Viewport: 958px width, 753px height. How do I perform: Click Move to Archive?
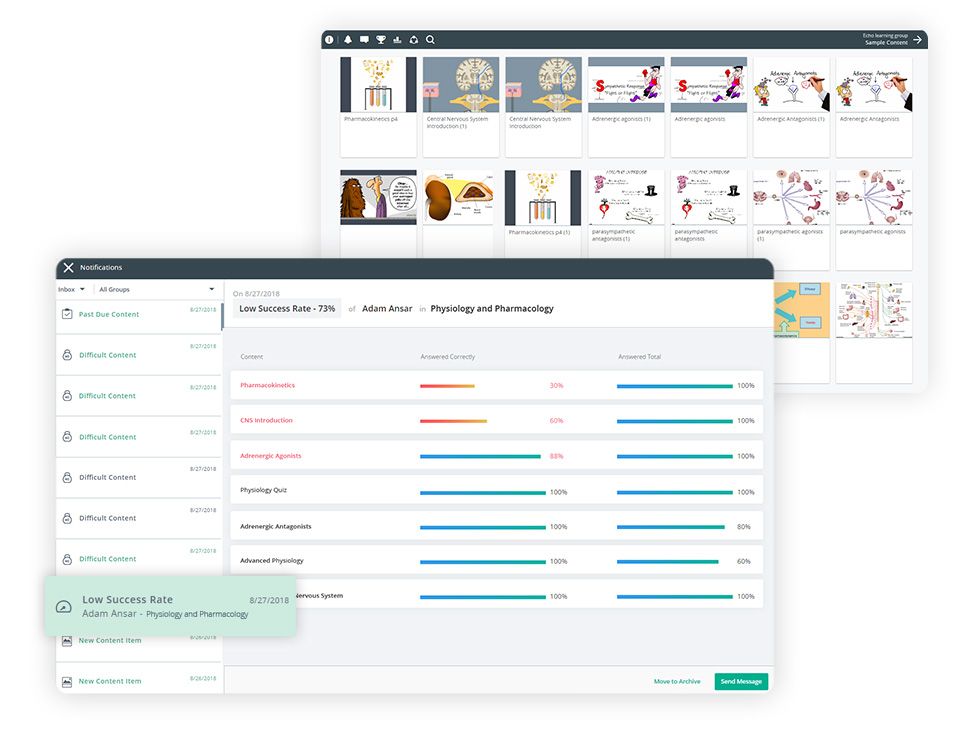[x=677, y=681]
